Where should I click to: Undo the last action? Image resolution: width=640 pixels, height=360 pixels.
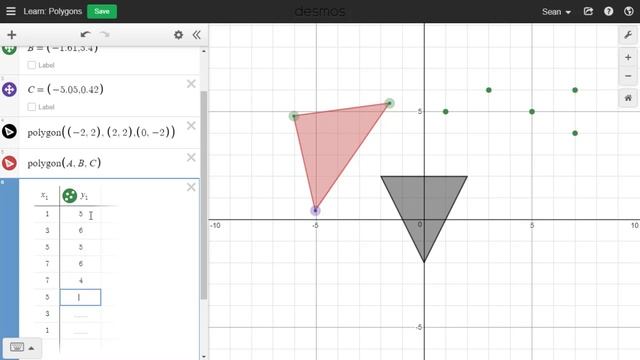pyautogui.click(x=85, y=35)
